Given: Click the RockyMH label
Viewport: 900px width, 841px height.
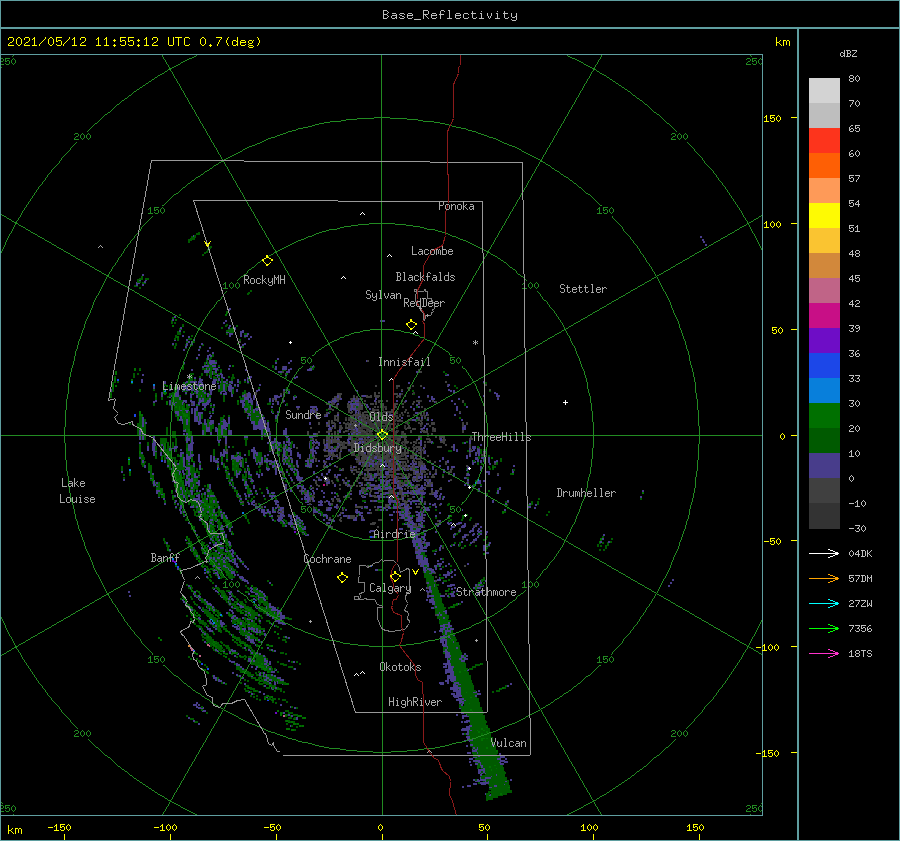Looking at the screenshot, I should (264, 280).
